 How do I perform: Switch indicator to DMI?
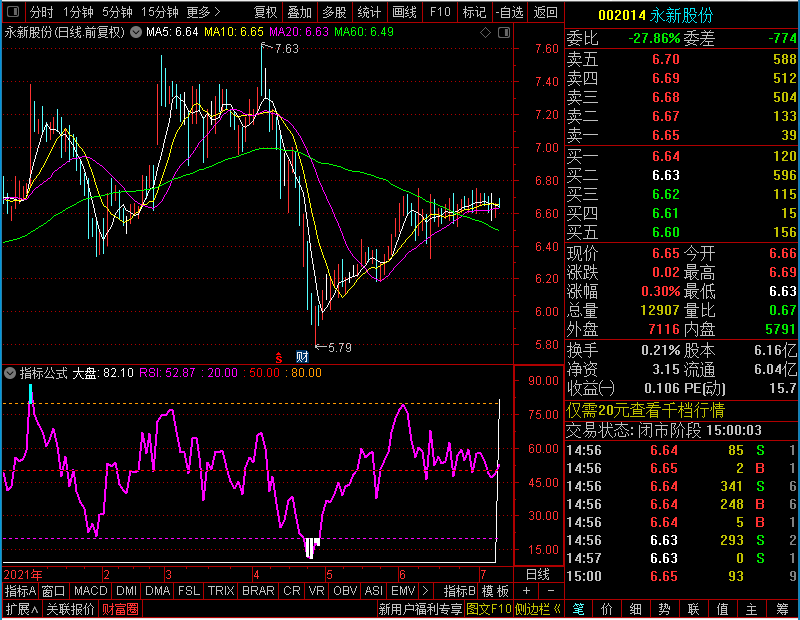(127, 591)
